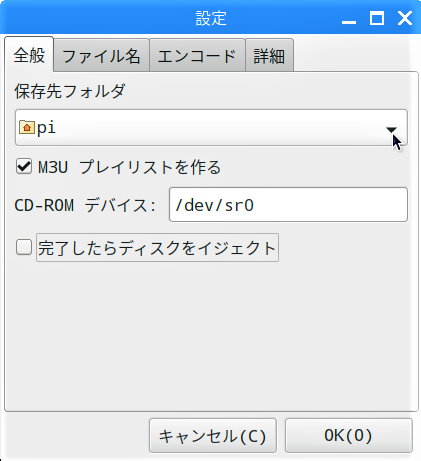Close the 設定 dialog with X

pyautogui.click(x=405, y=18)
